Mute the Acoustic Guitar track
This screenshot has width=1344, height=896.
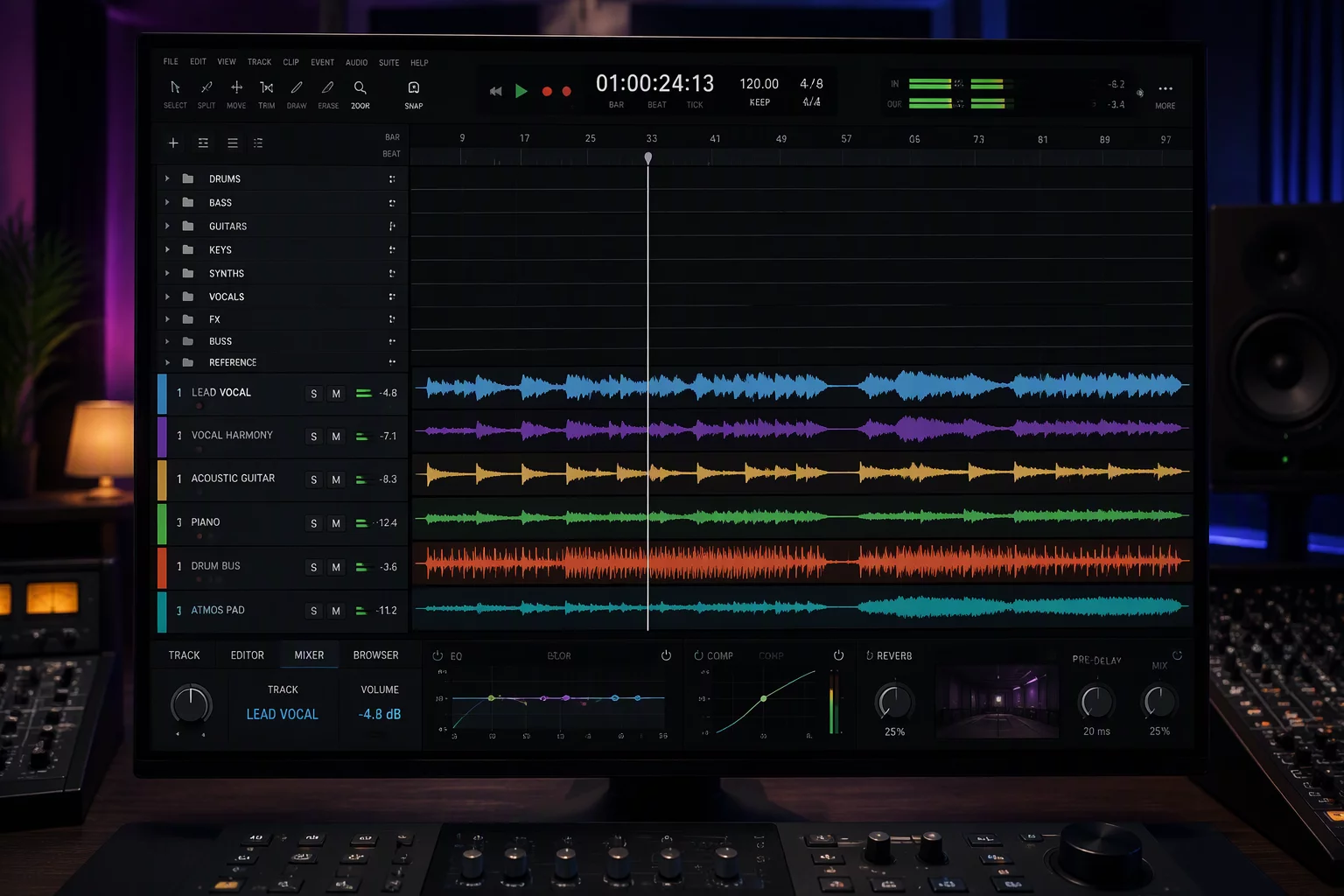336,479
